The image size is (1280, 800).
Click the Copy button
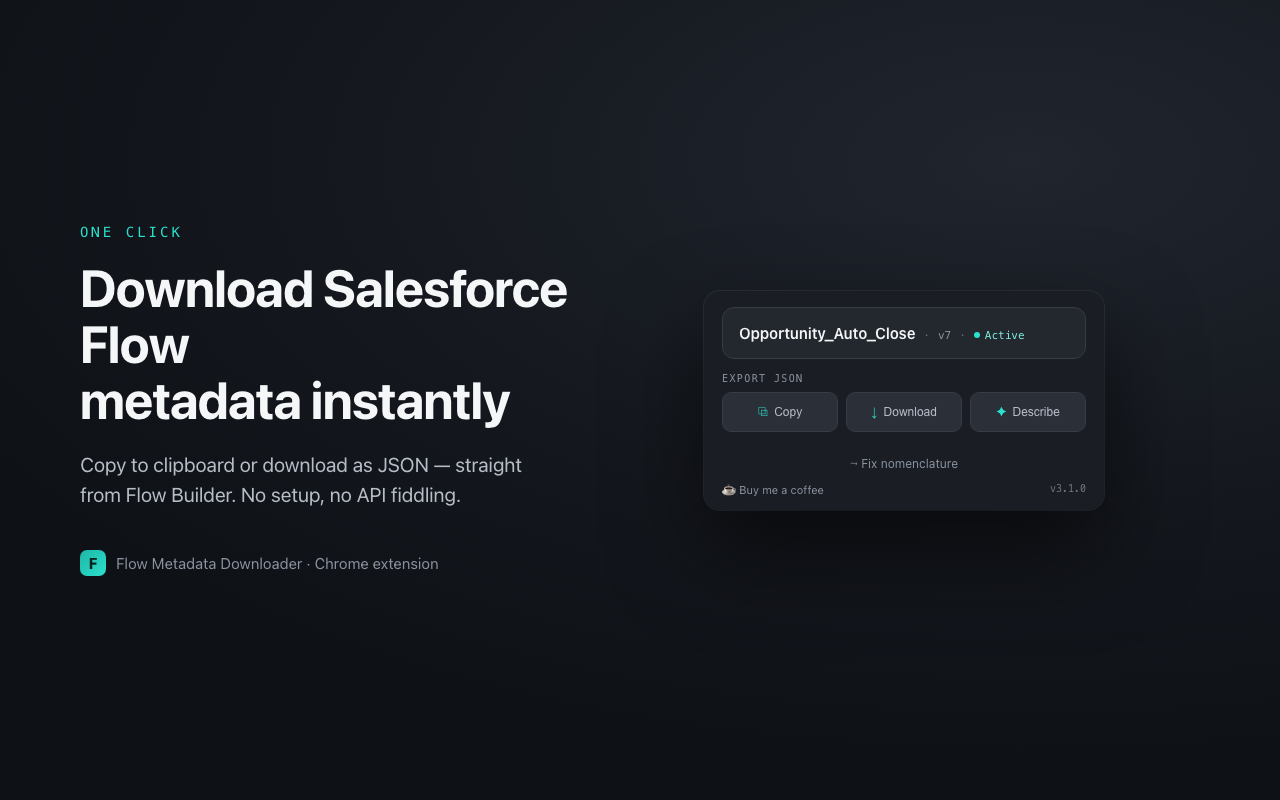pyautogui.click(x=780, y=412)
